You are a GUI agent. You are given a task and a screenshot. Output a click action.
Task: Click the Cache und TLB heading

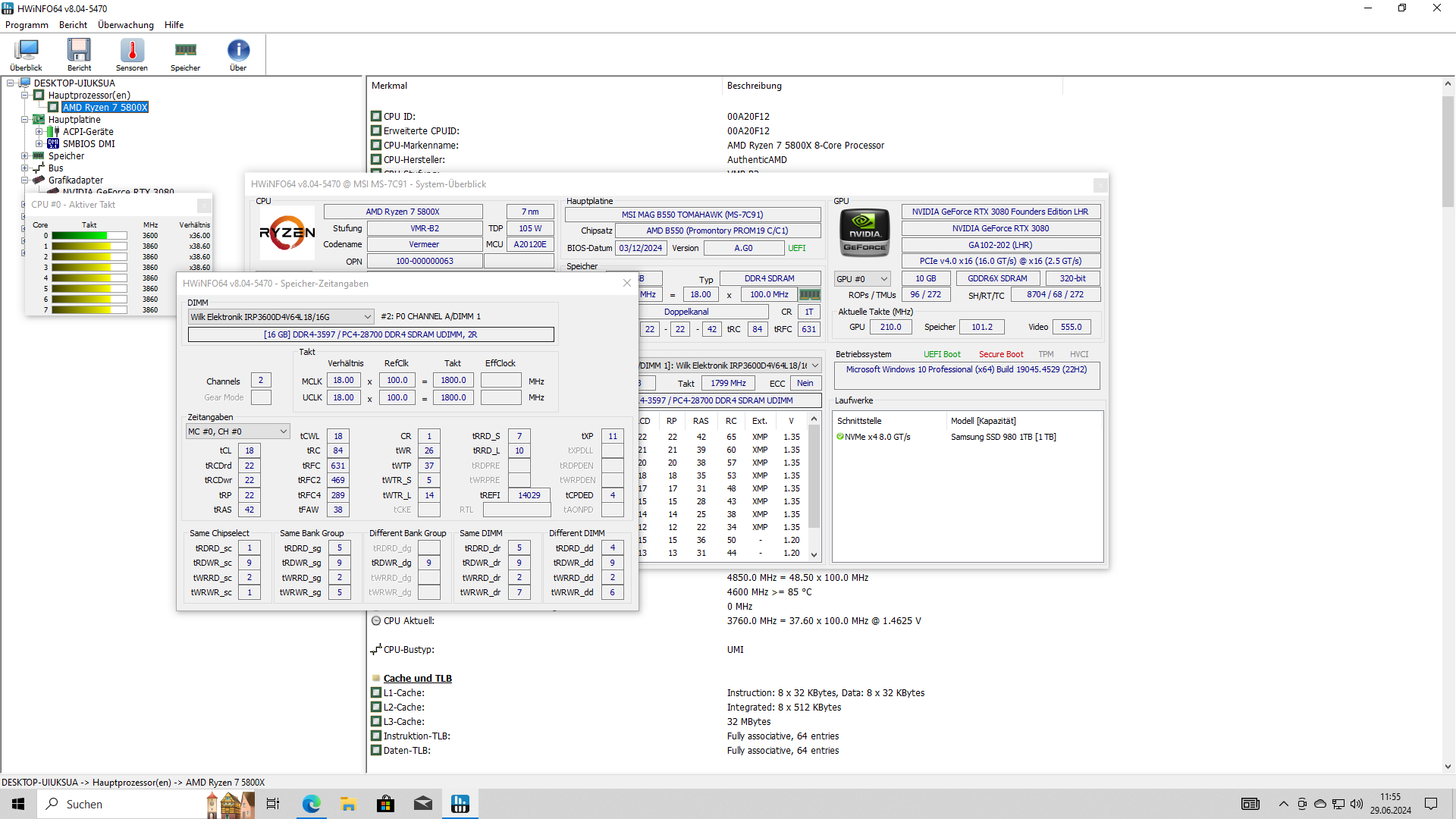tap(417, 679)
